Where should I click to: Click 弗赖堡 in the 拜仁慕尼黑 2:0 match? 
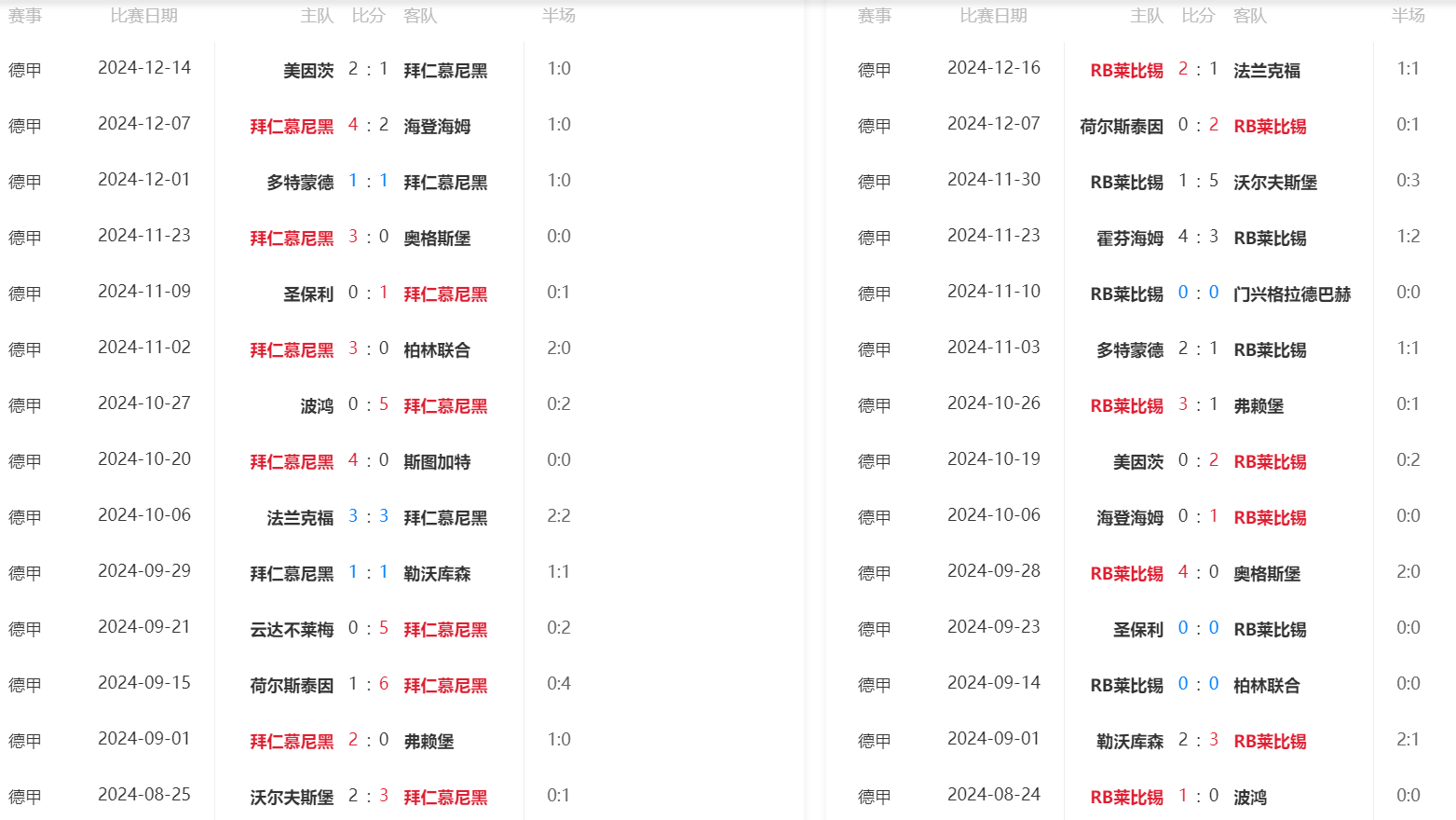click(429, 742)
